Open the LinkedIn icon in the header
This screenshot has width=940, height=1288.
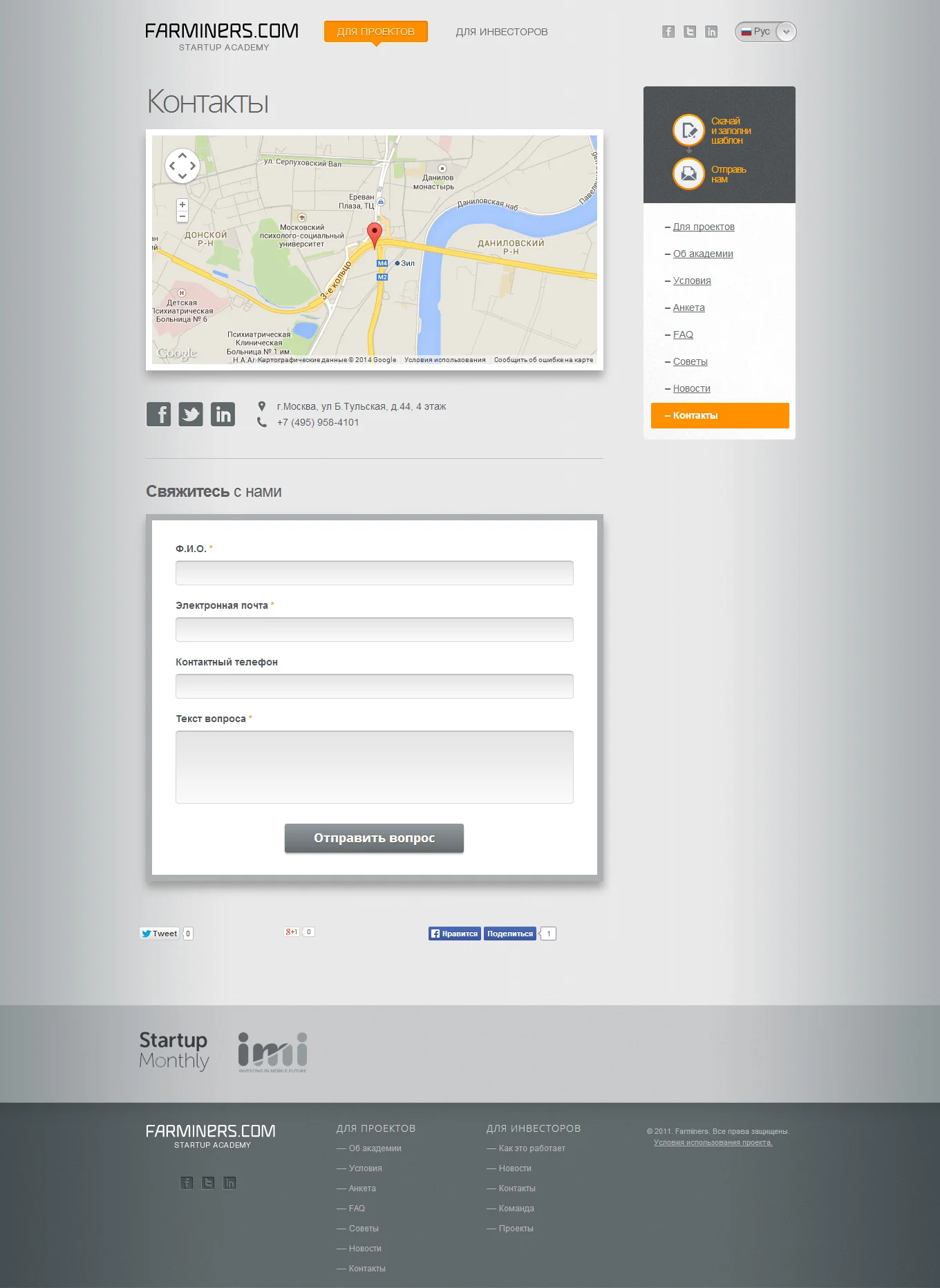(711, 32)
